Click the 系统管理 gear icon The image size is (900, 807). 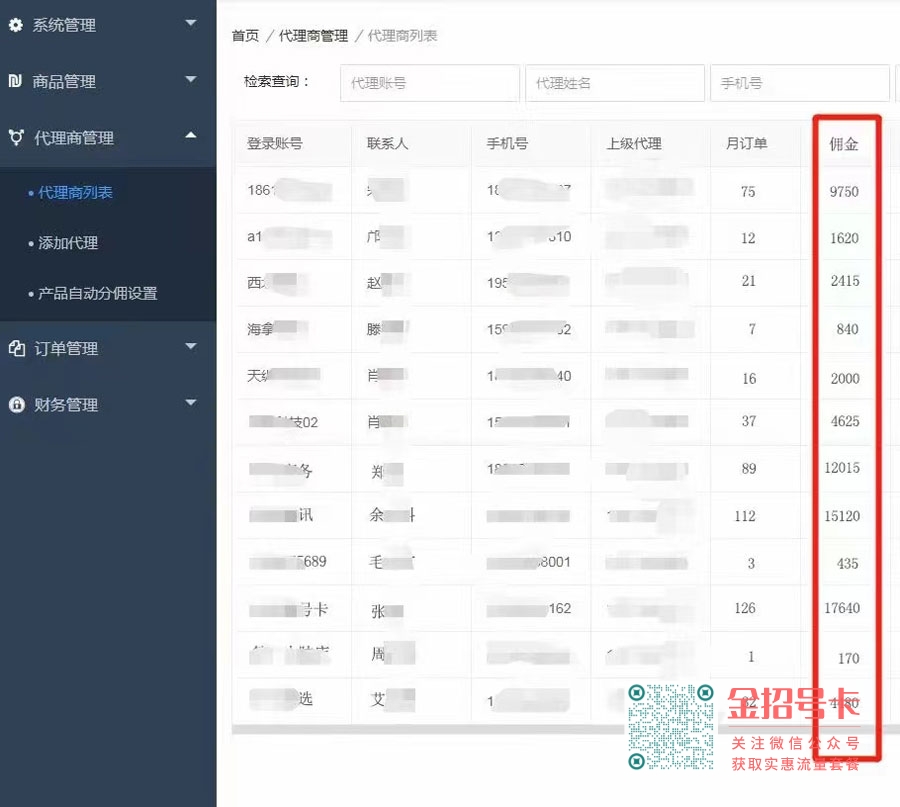16,25
